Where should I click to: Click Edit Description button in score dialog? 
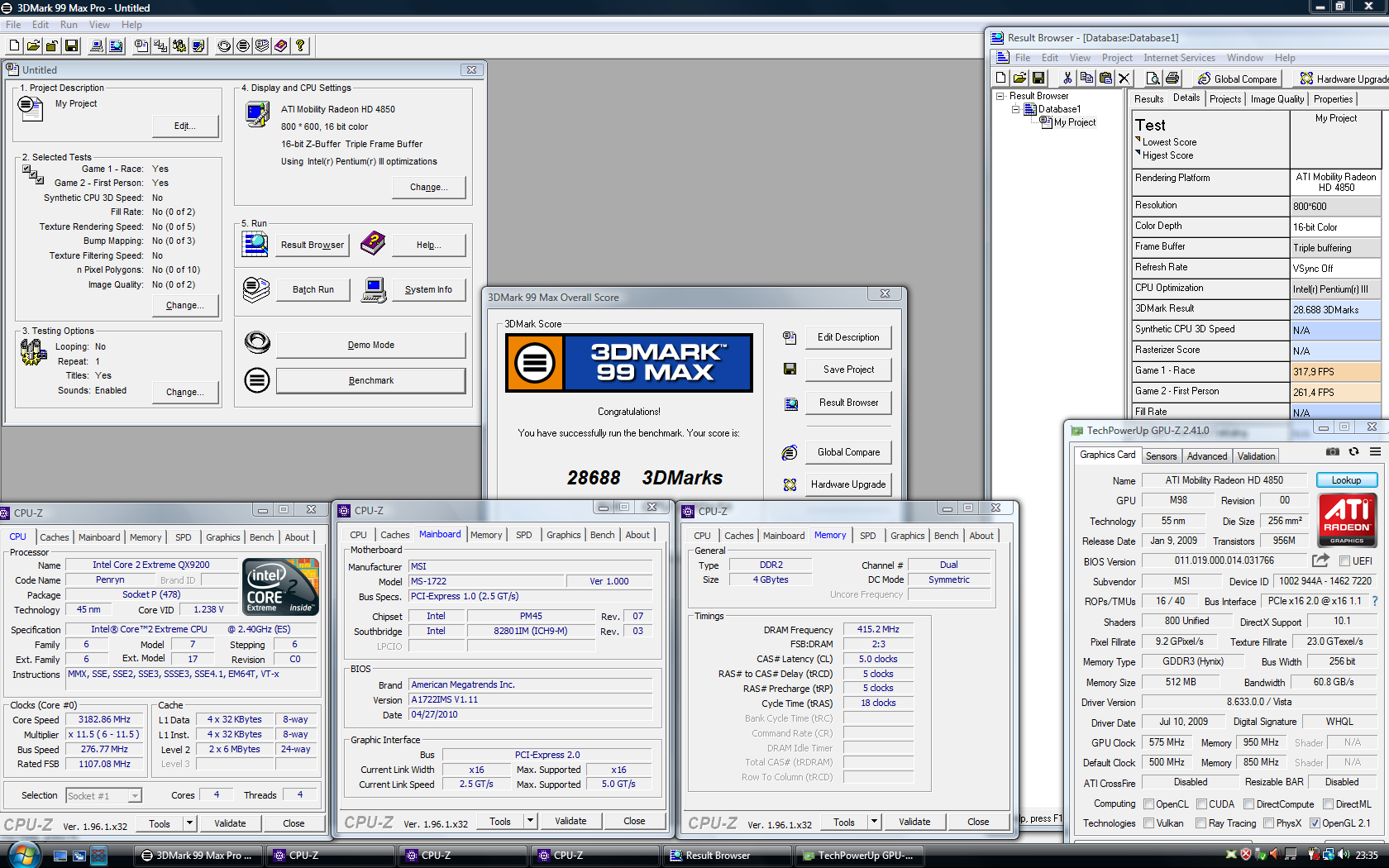[x=848, y=337]
